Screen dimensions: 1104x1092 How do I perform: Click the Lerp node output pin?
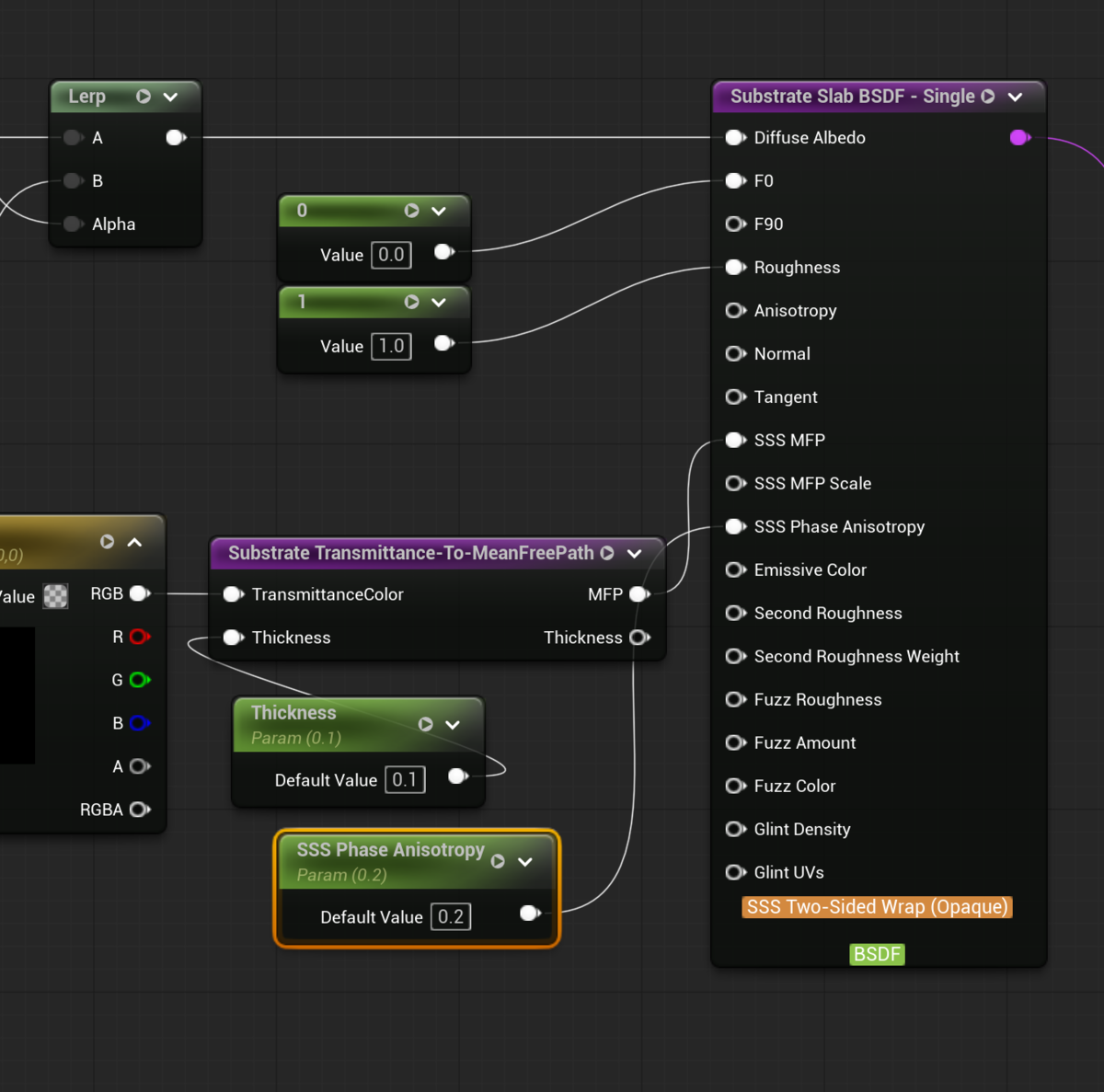(176, 138)
